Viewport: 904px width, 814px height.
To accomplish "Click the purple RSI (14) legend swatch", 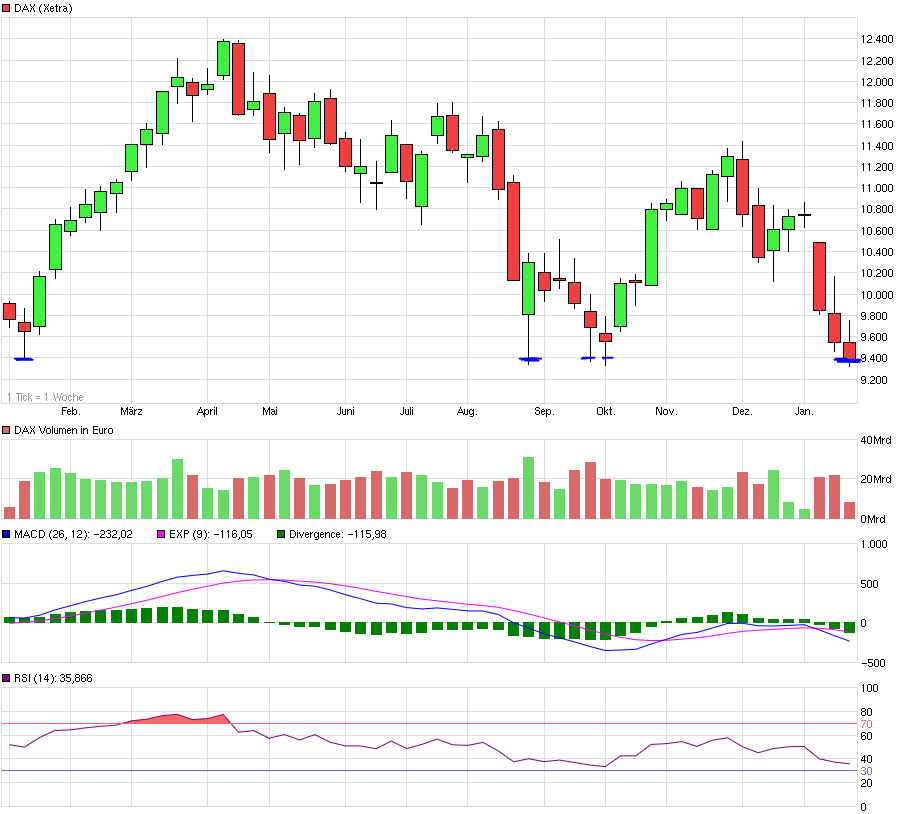I will (6, 678).
